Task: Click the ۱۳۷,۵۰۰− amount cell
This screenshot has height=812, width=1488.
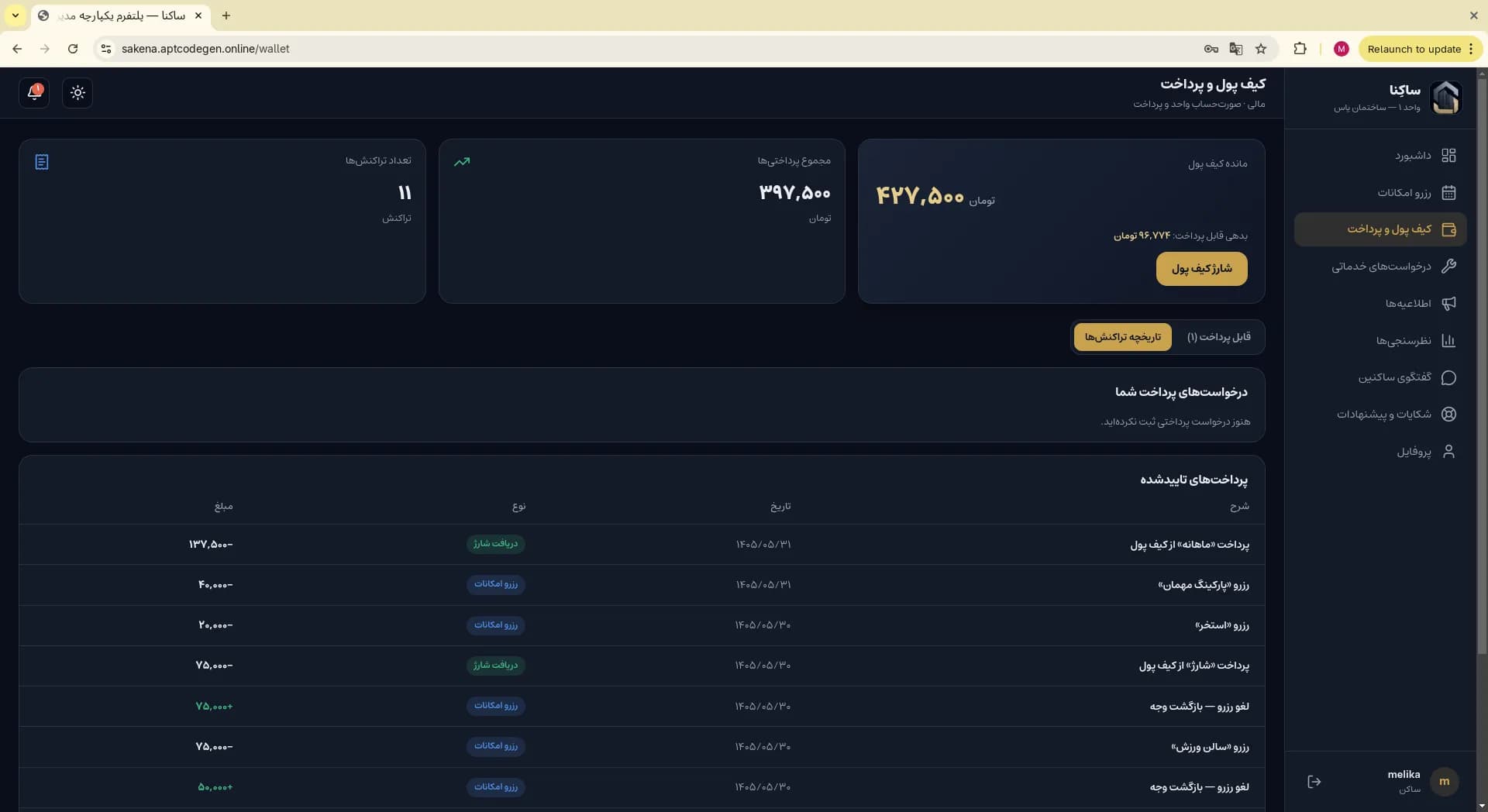Action: coord(211,545)
